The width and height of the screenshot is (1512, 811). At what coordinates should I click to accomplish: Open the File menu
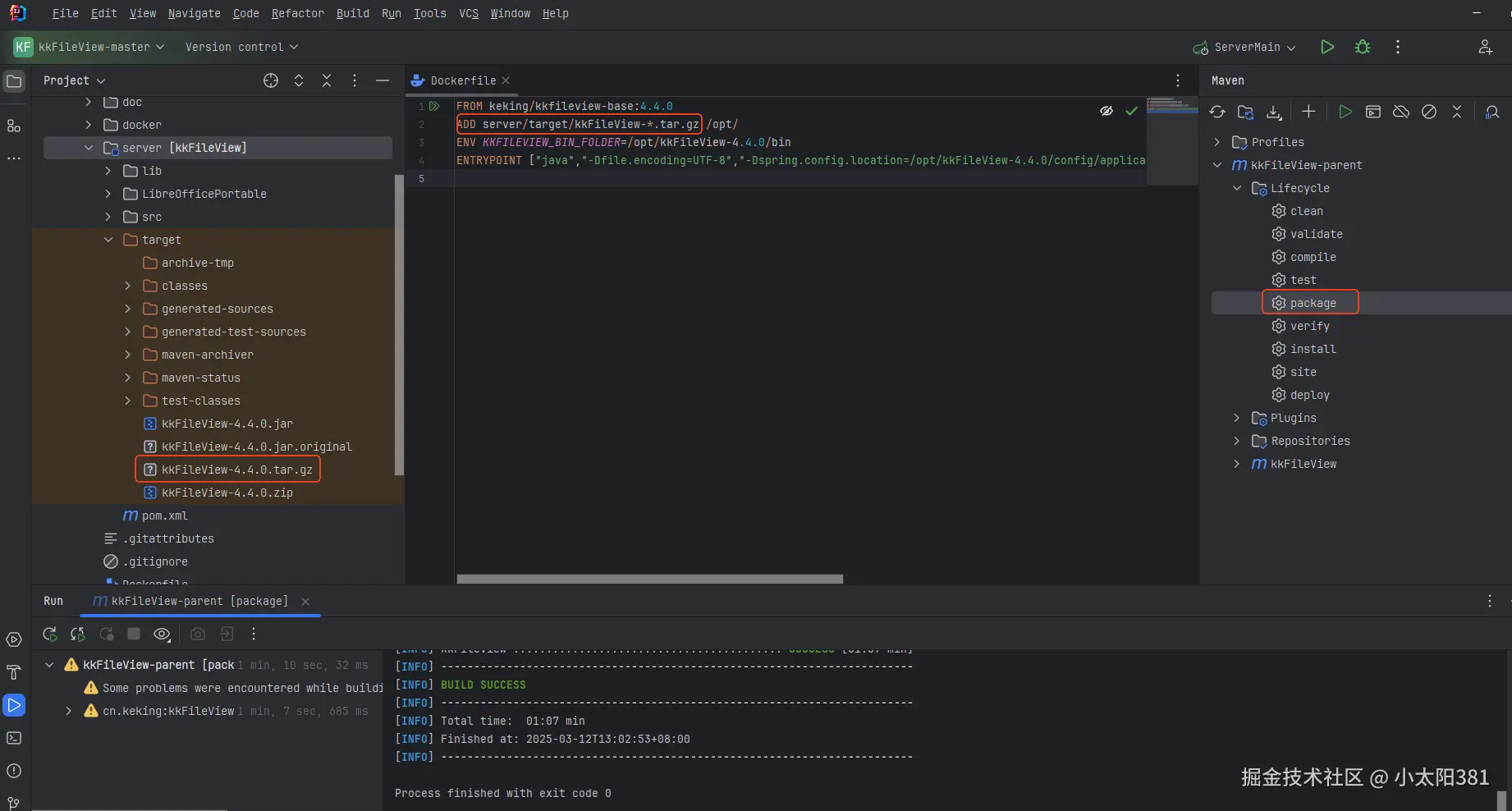(66, 13)
